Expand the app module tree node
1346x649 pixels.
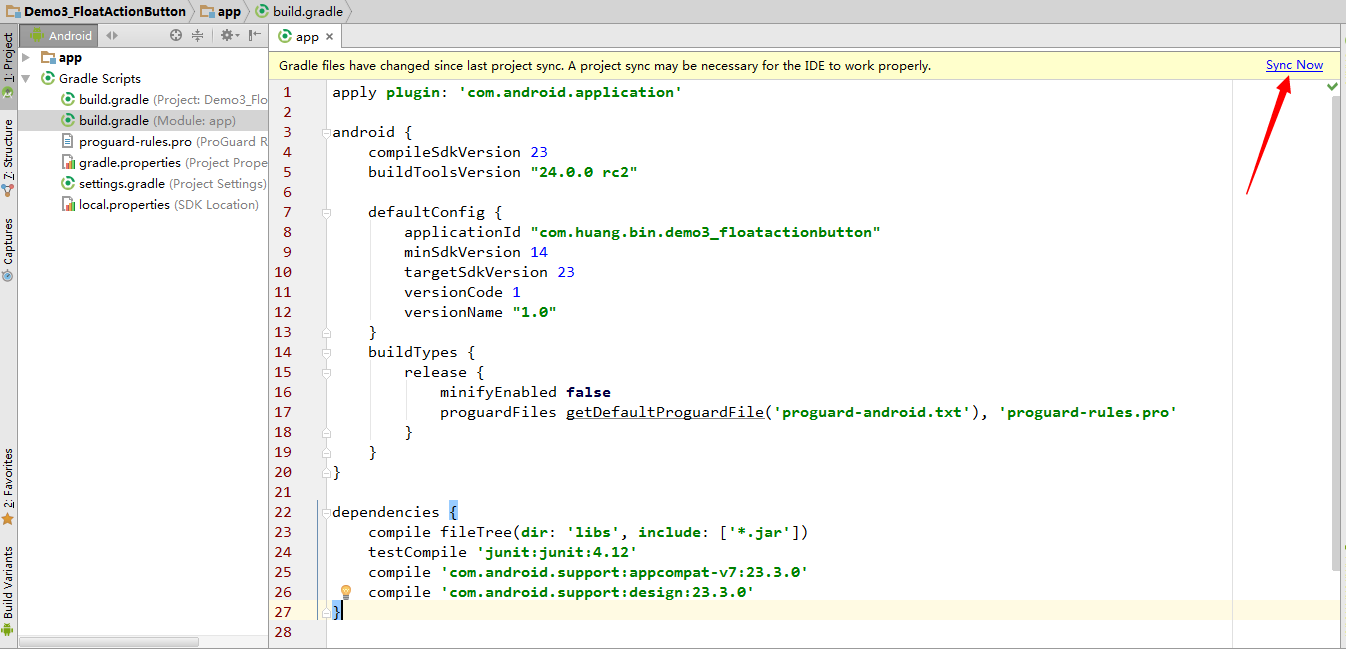[x=28, y=58]
